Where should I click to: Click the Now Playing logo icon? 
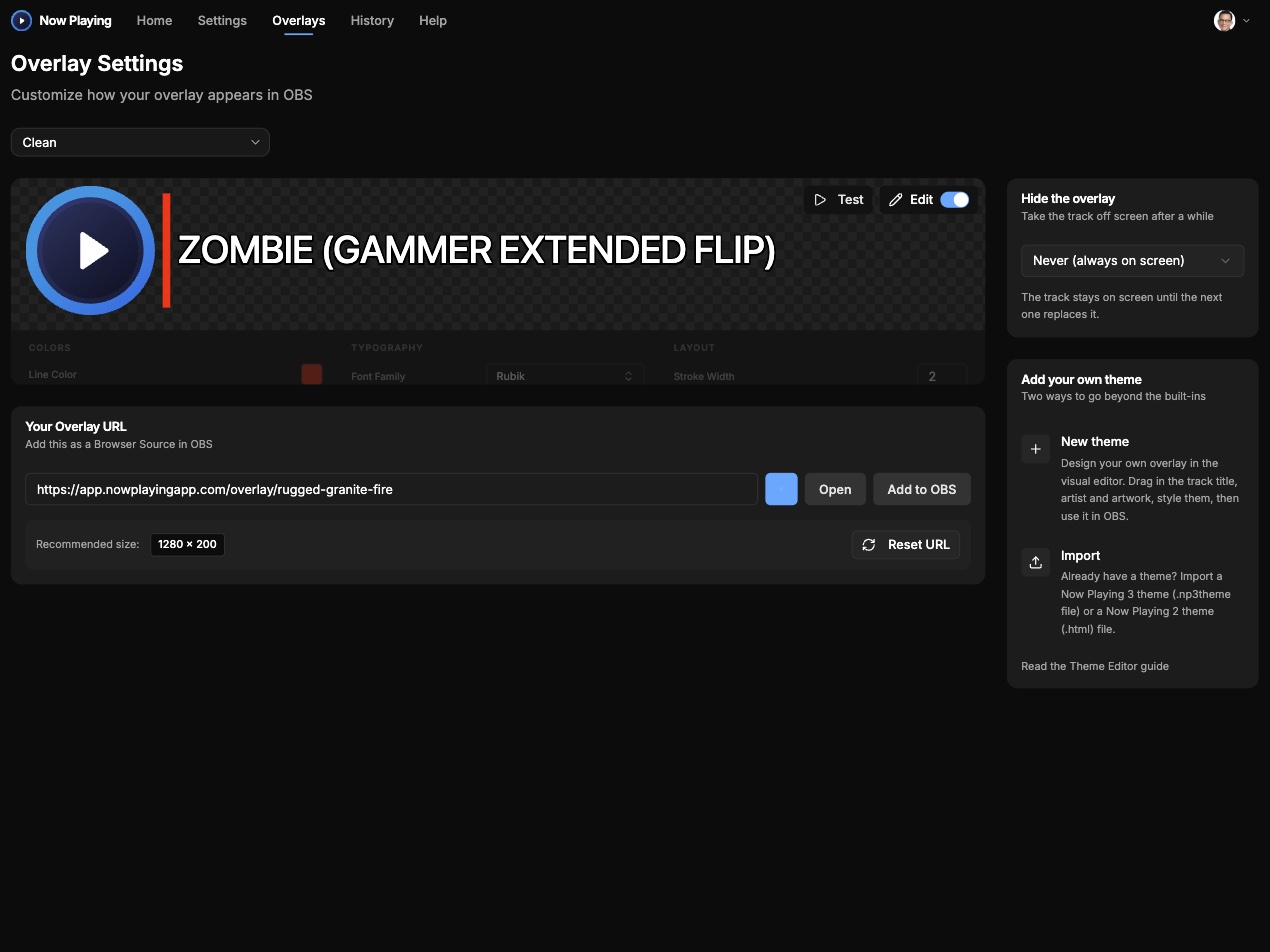tap(21, 20)
